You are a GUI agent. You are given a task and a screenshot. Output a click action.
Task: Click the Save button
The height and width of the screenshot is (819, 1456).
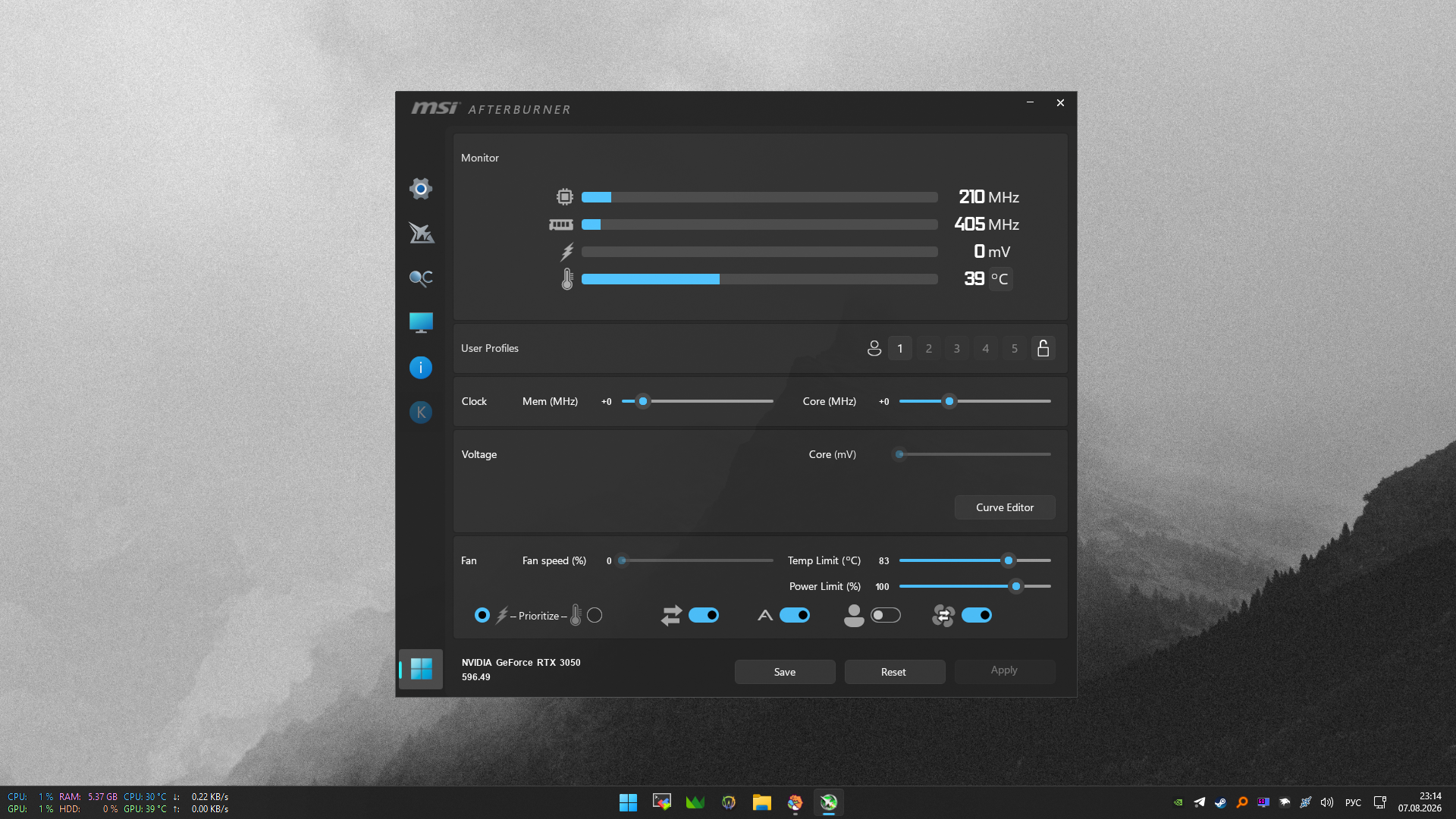pyautogui.click(x=785, y=672)
